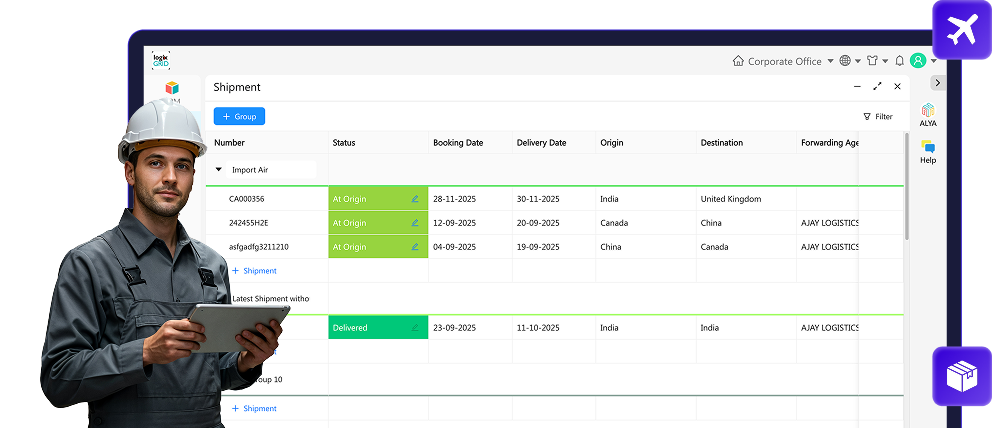
Task: Open the Corporate Office dropdown
Action: point(783,61)
